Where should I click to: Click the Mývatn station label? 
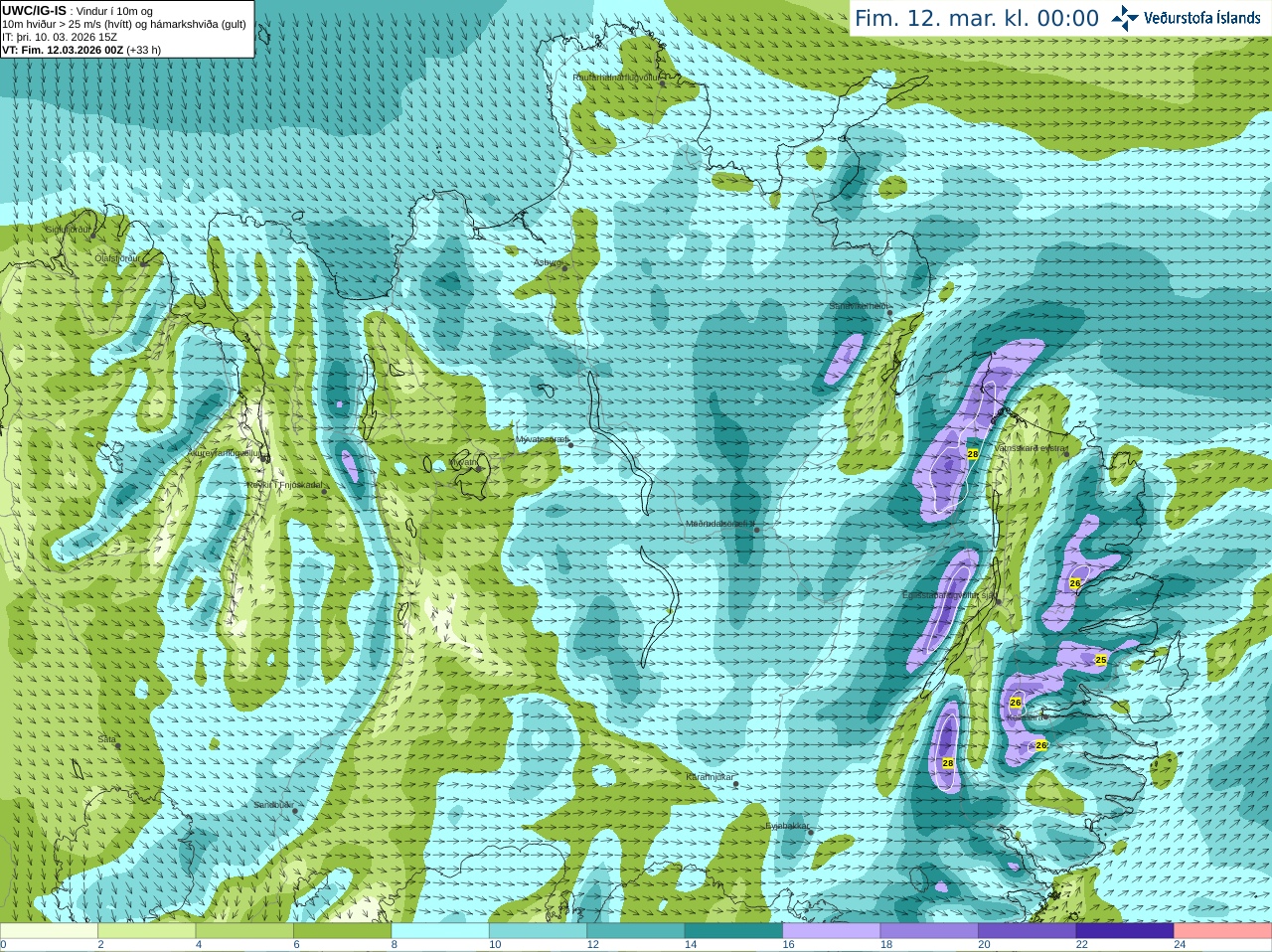pos(463,462)
